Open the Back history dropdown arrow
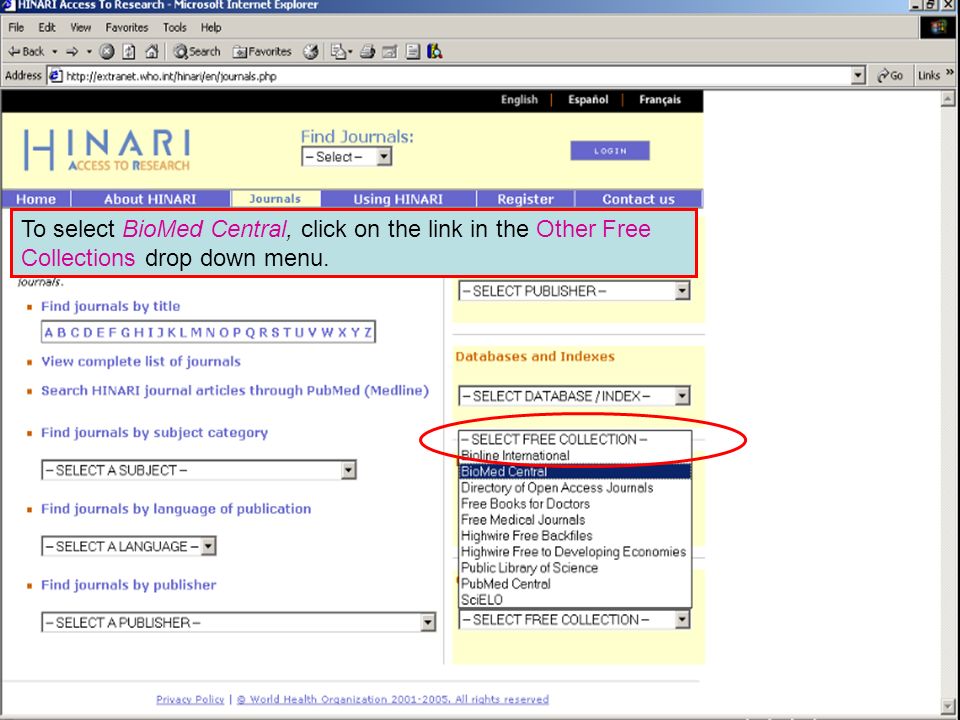The height and width of the screenshot is (720, 960). [x=54, y=51]
